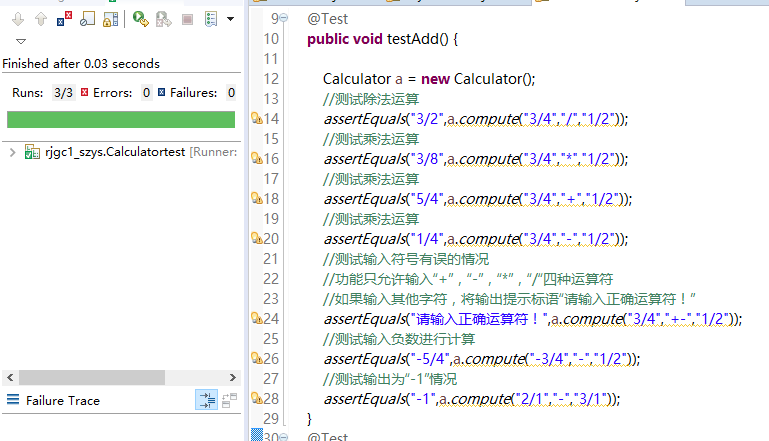The image size is (769, 441).
Task: Click the Errors count value 0
Action: (146, 93)
